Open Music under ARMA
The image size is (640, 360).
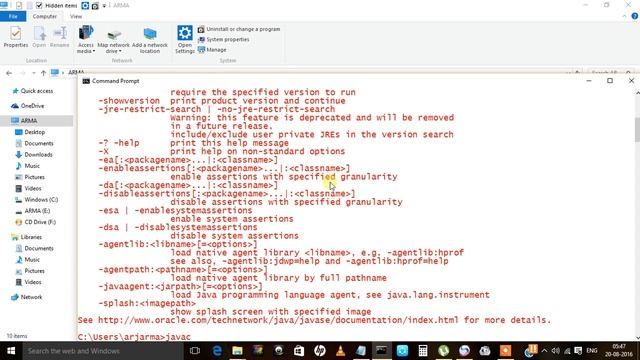[27, 166]
